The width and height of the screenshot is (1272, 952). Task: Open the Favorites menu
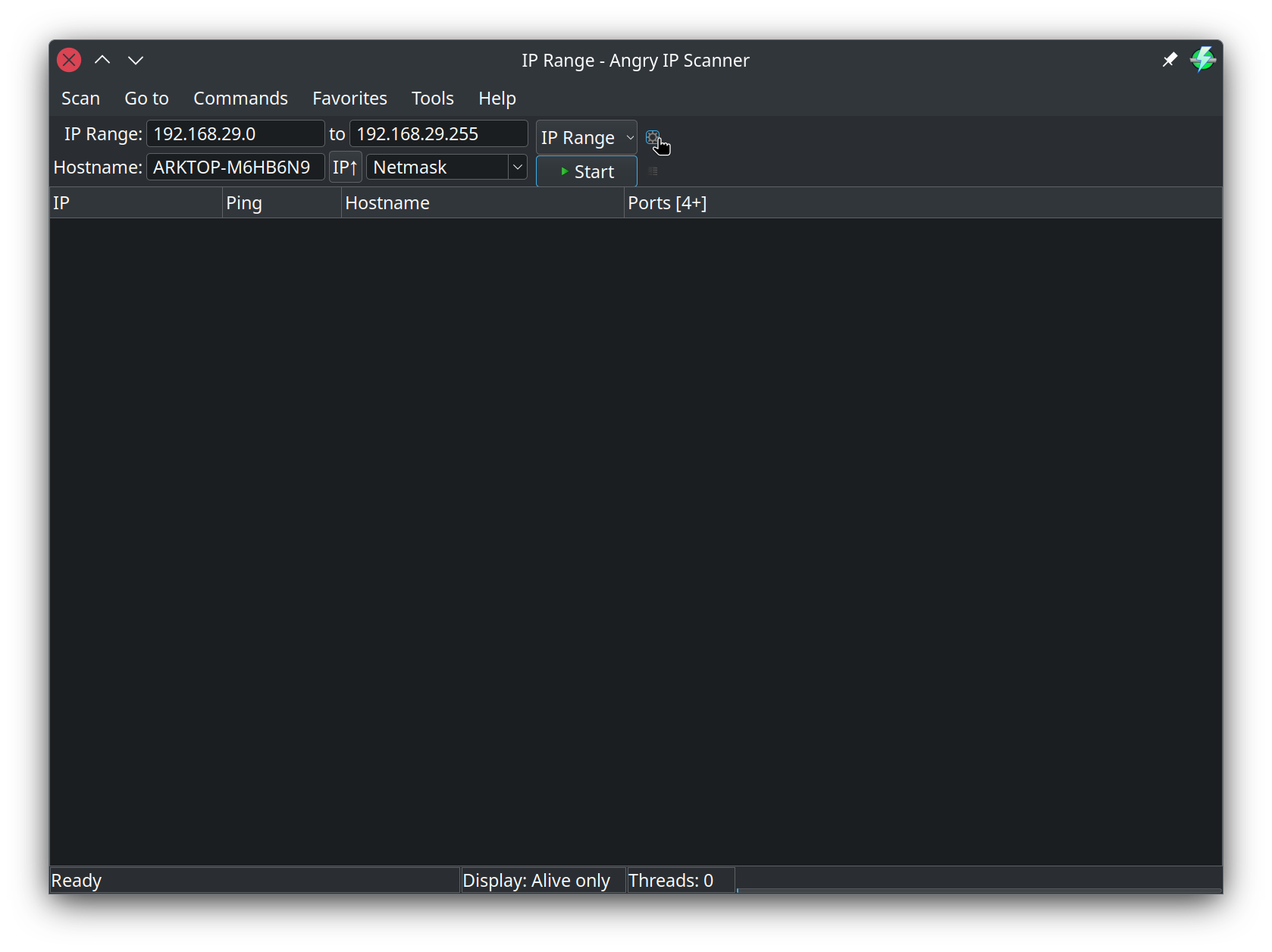pos(349,99)
